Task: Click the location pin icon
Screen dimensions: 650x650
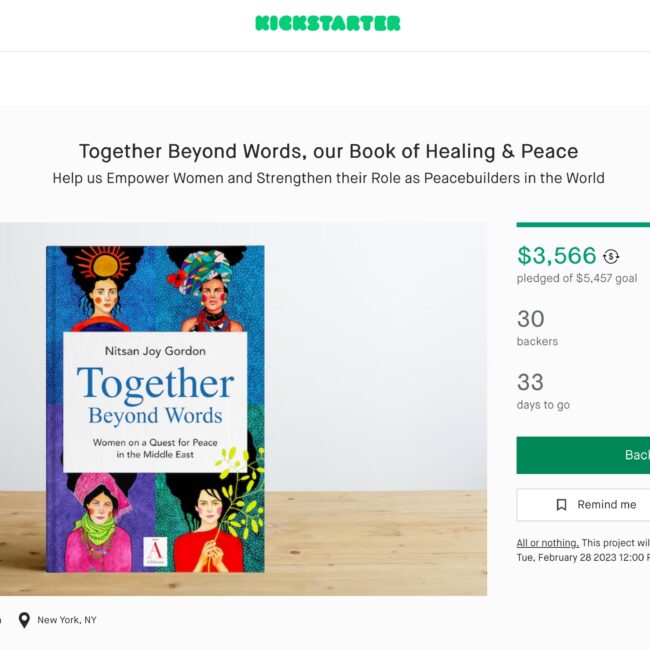Action: [24, 620]
